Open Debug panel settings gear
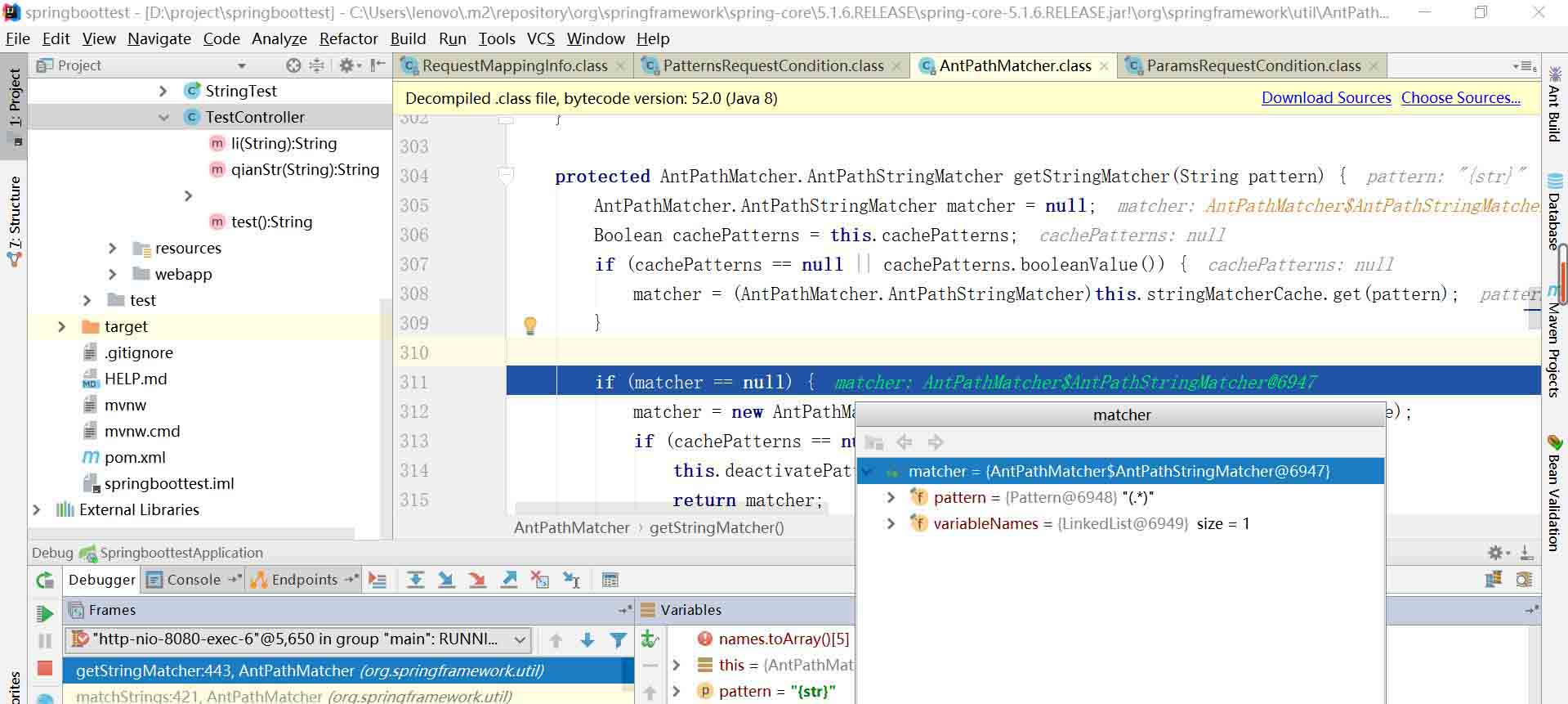Viewport: 1568px width, 704px height. point(1497,553)
